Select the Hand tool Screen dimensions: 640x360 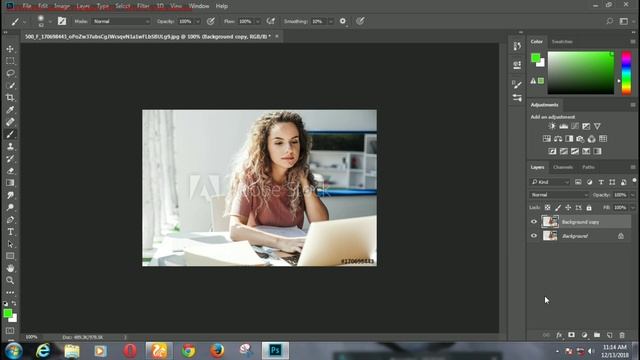point(10,268)
